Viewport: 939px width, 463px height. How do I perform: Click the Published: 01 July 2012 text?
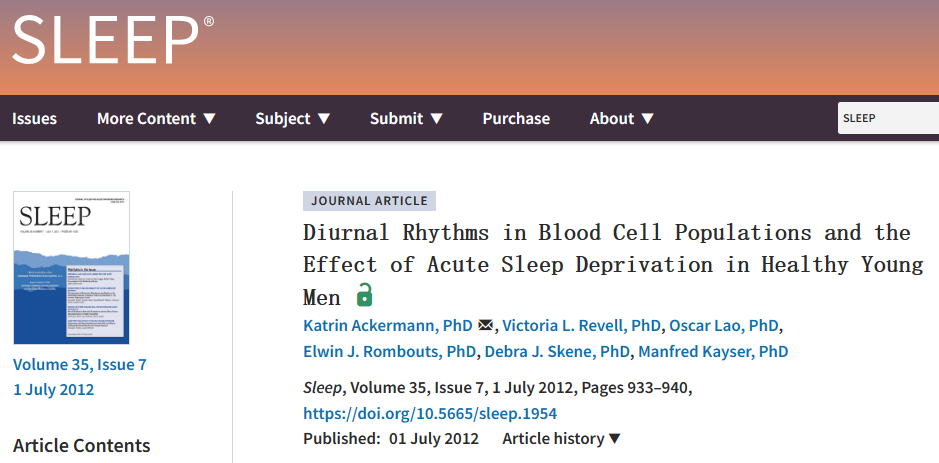click(391, 439)
